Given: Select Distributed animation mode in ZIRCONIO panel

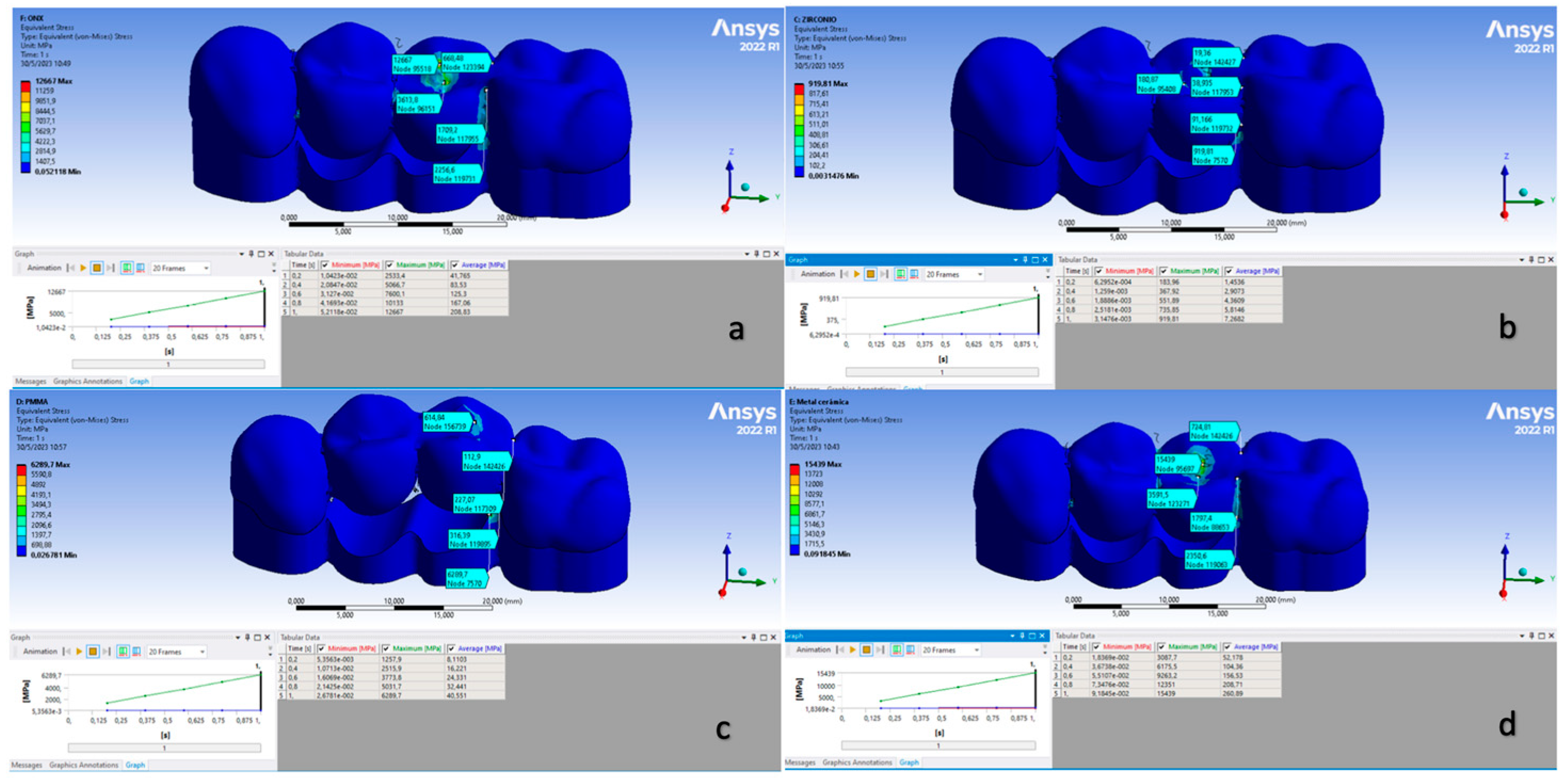Looking at the screenshot, I should [900, 274].
